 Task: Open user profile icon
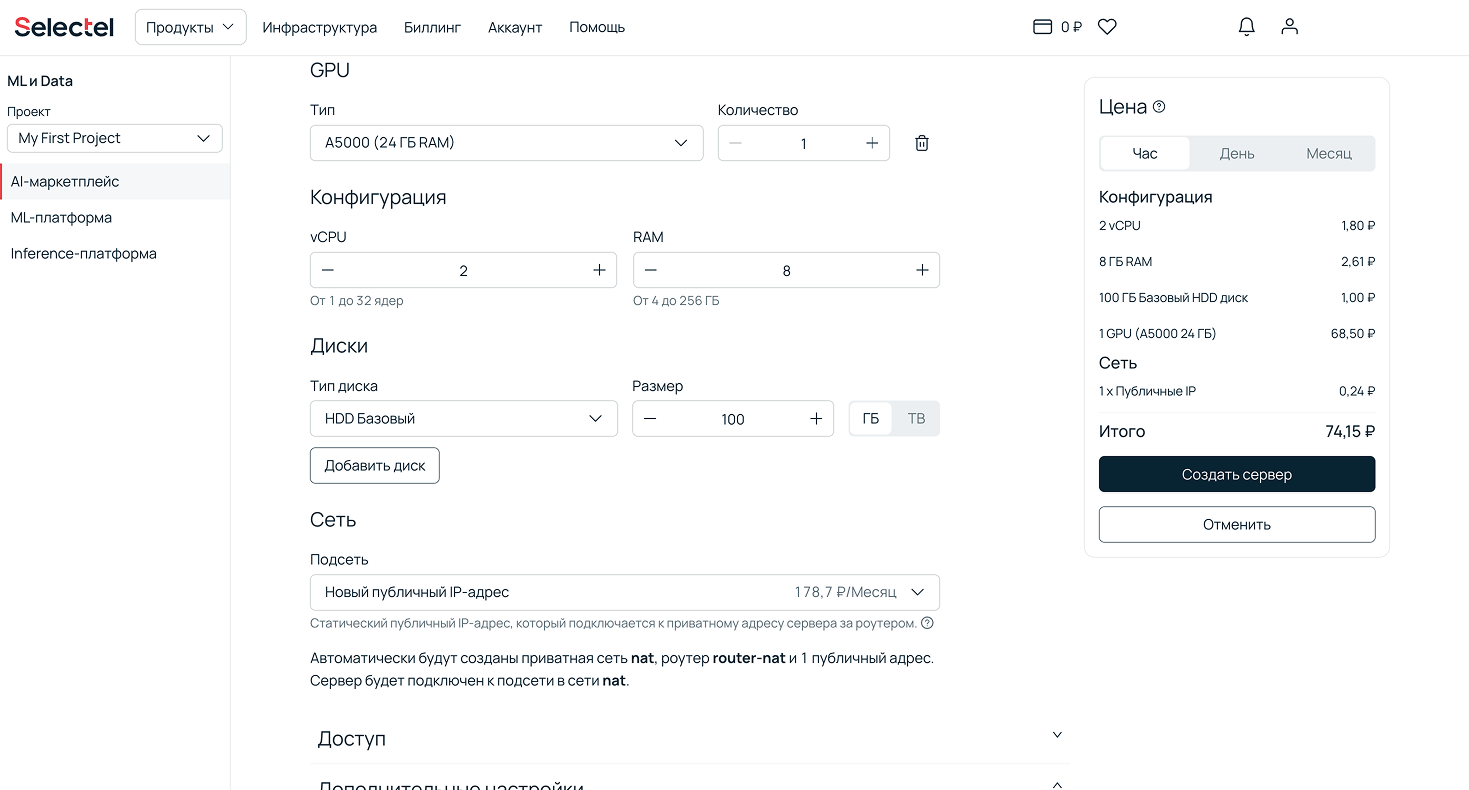point(1289,27)
